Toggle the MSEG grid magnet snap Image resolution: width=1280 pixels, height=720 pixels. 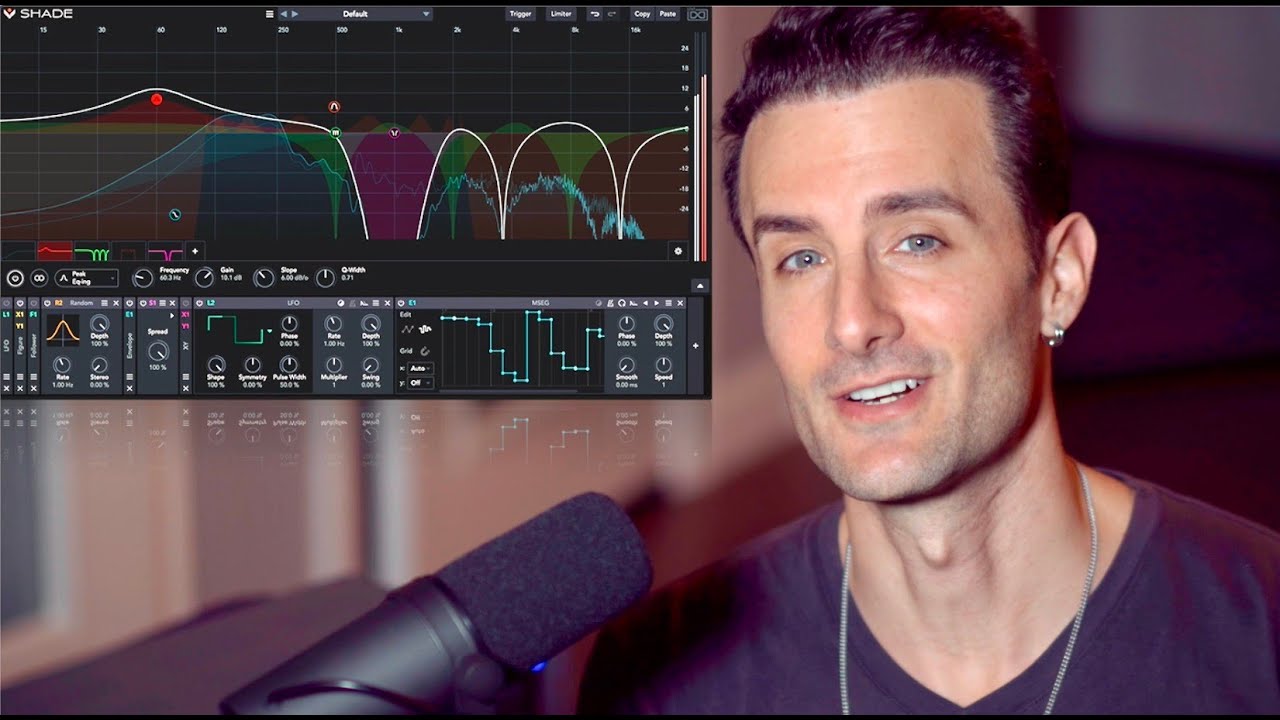[425, 351]
